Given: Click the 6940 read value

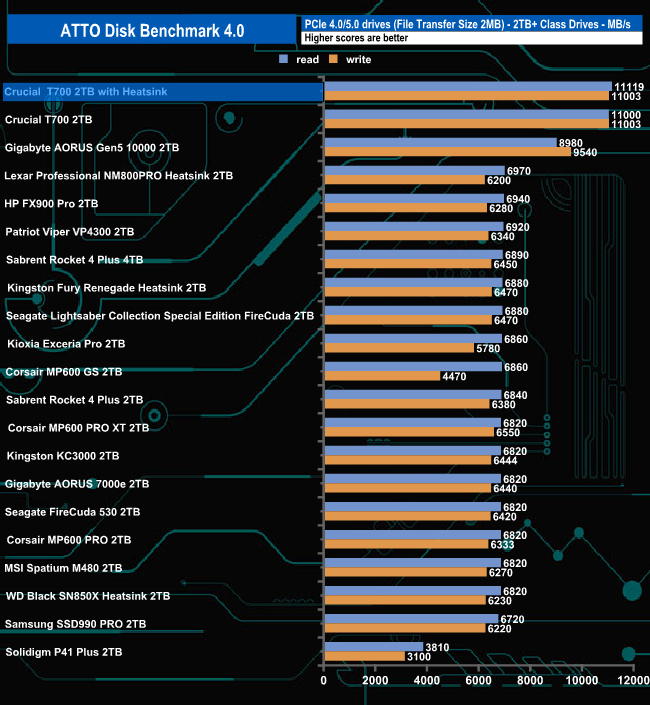Looking at the screenshot, I should click(518, 199).
